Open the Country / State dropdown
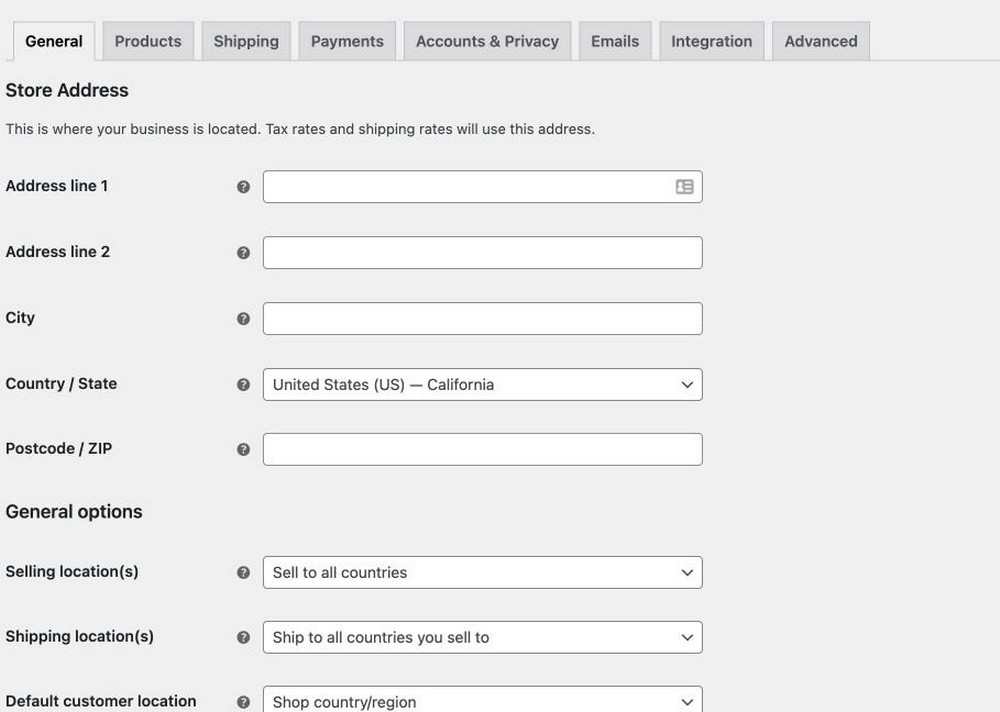1000x712 pixels. tap(483, 385)
